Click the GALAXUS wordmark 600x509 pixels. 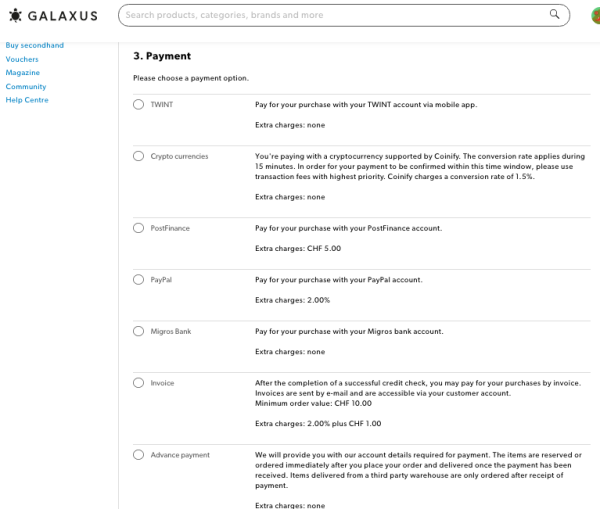click(63, 16)
